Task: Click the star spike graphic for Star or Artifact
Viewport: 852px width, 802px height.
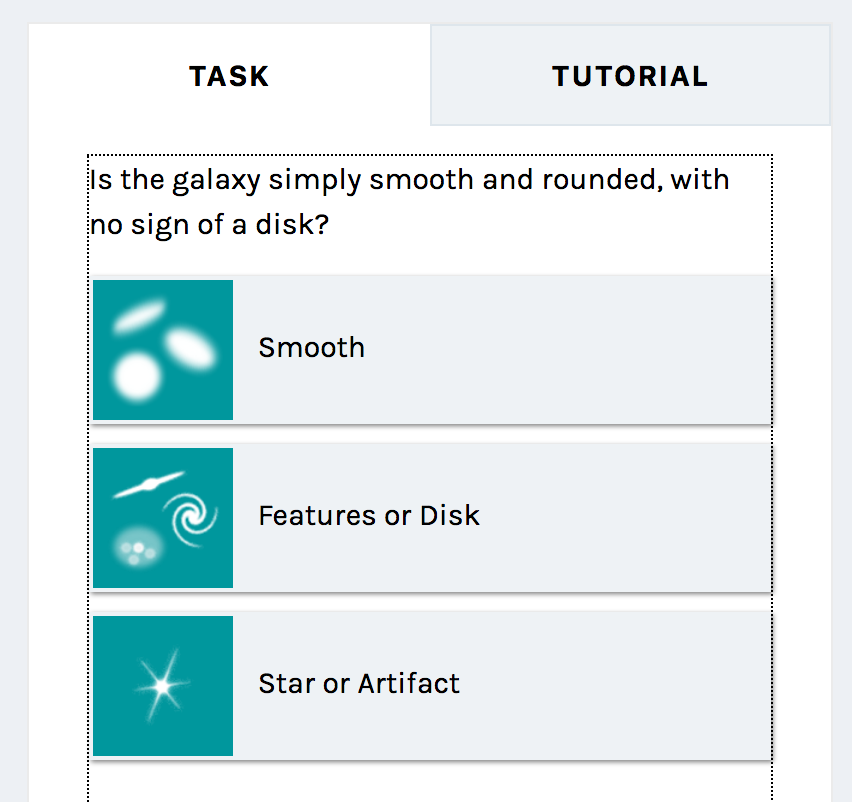Action: pyautogui.click(x=161, y=684)
